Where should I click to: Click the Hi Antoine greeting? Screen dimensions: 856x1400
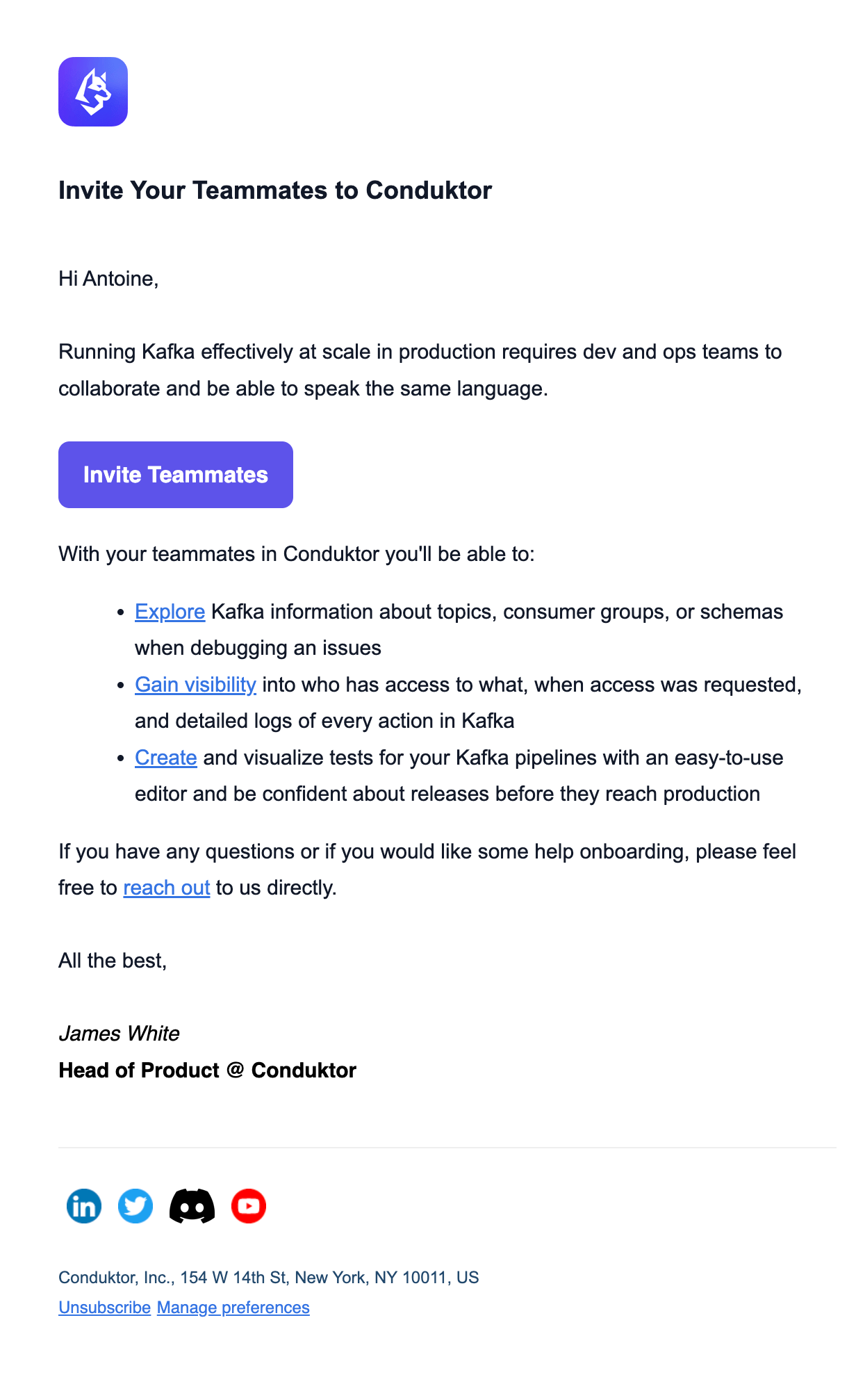[108, 279]
